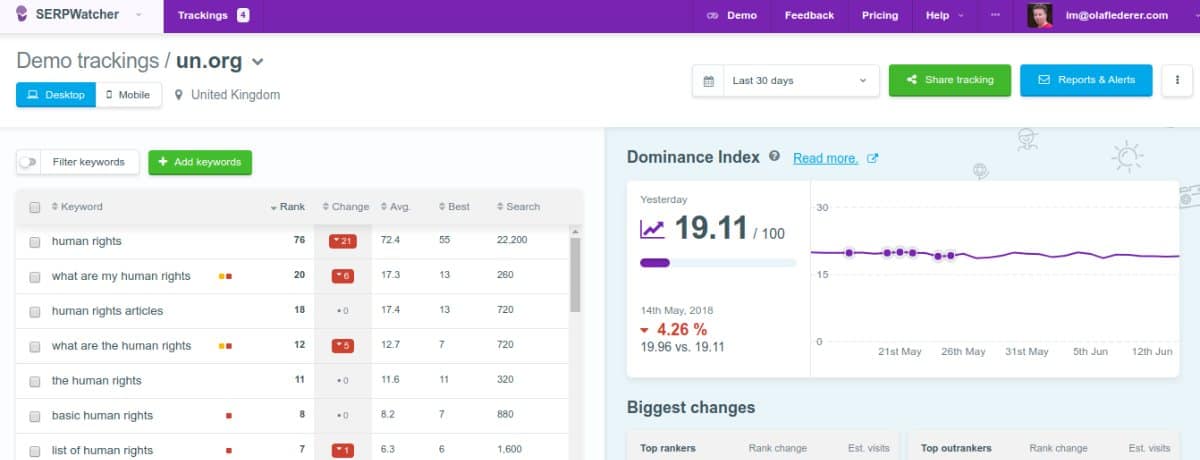The width and height of the screenshot is (1200, 460).
Task: Sort table by Search column
Action: click(518, 207)
